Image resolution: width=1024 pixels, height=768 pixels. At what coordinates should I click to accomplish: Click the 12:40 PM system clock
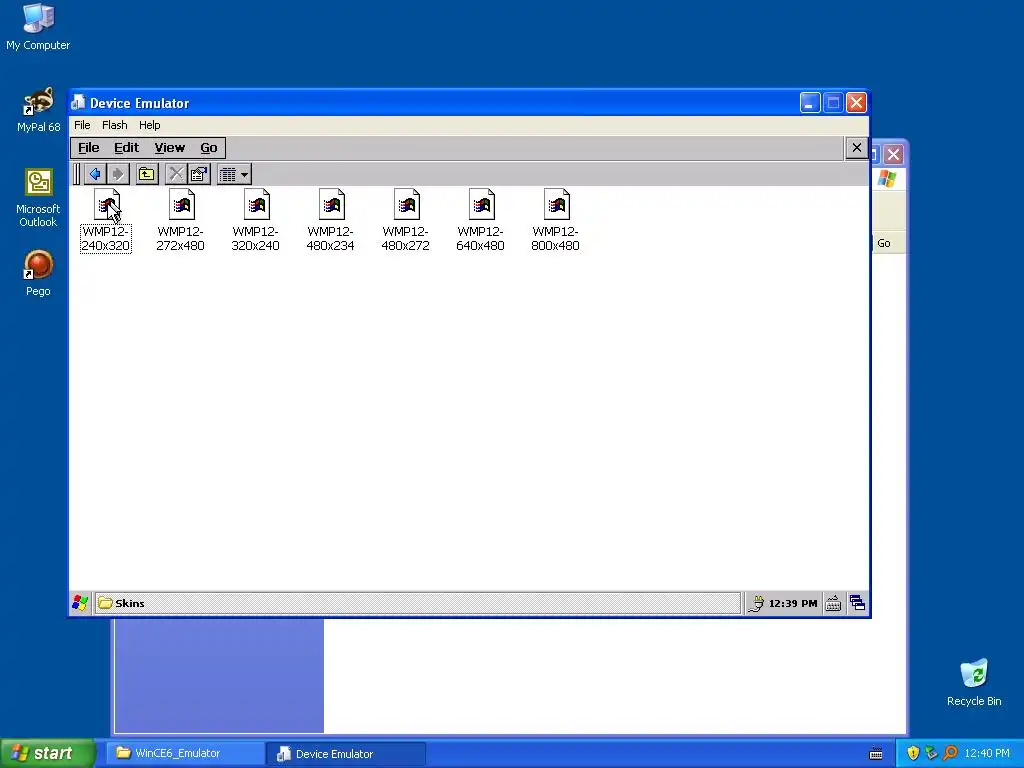pyautogui.click(x=987, y=753)
